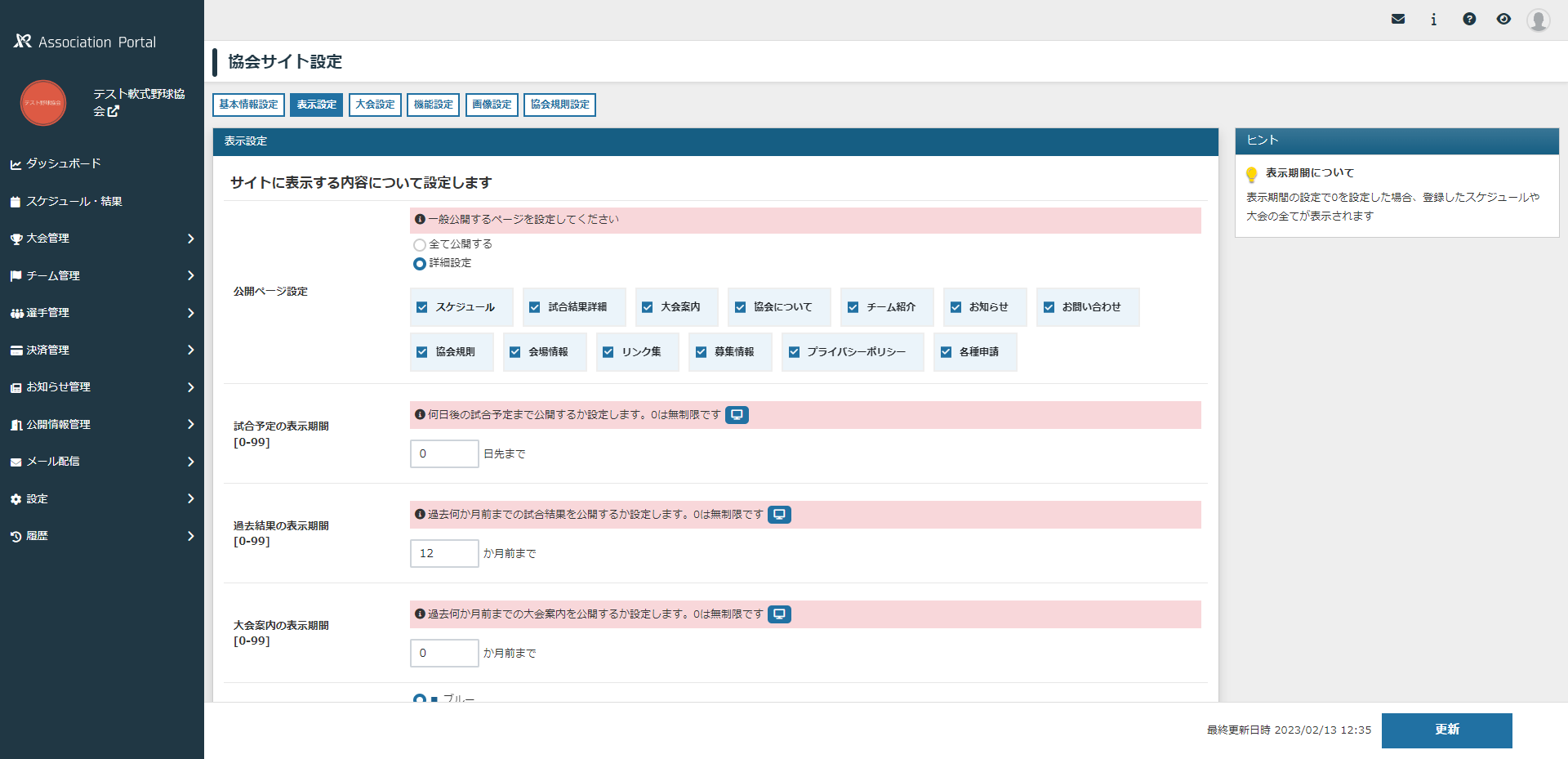This screenshot has width=1568, height=759.
Task: Click the 更新 button
Action: pos(1446,730)
